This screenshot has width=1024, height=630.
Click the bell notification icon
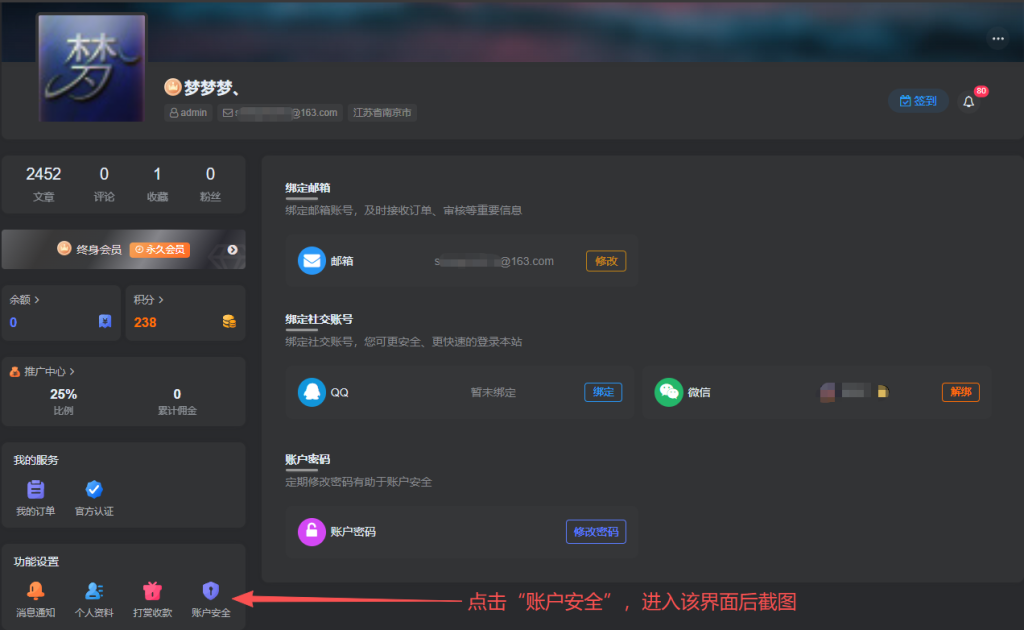coord(968,101)
